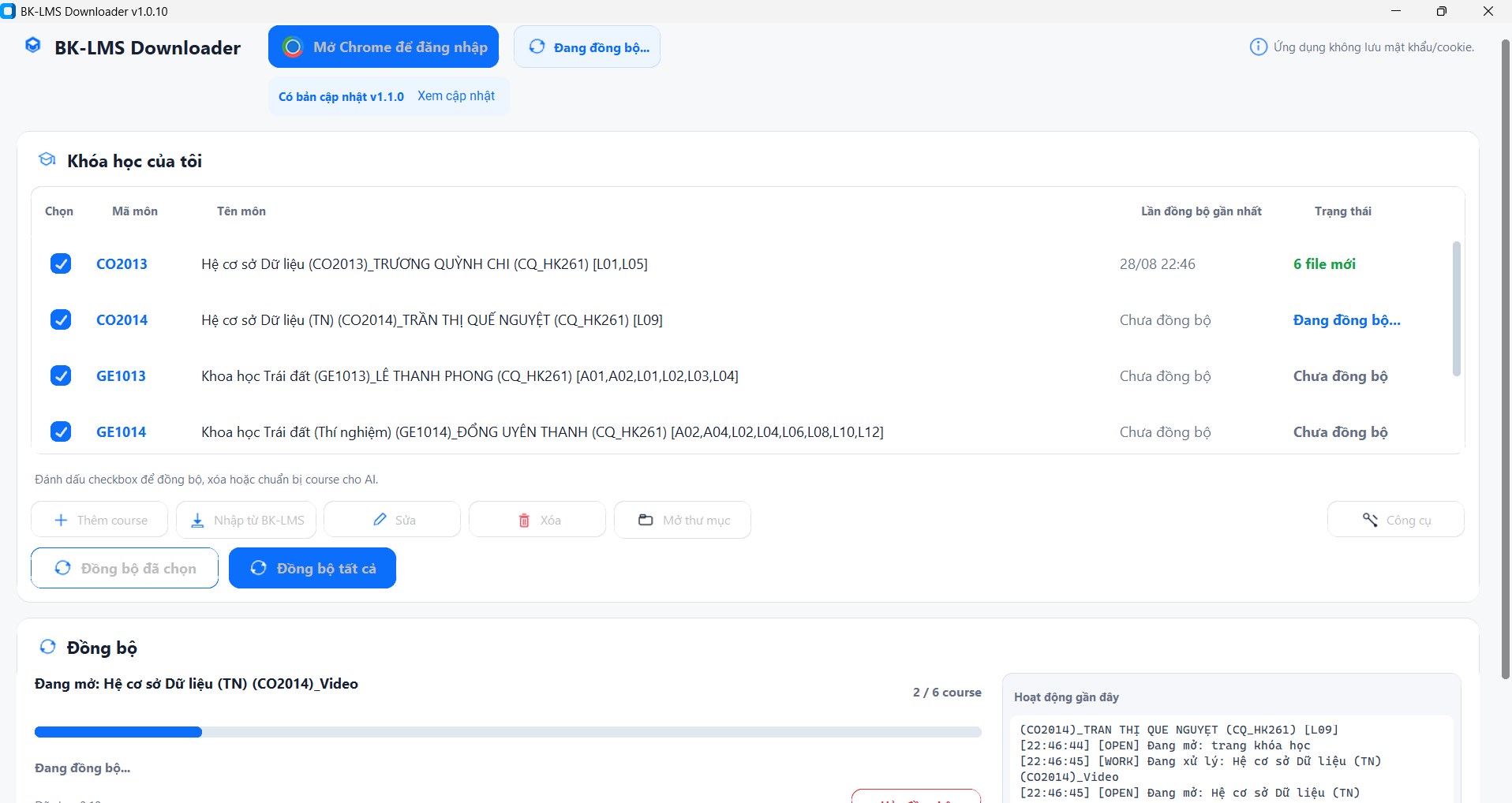This screenshot has width=1512, height=803.
Task: Click the sync spinner icon in header
Action: pyautogui.click(x=537, y=47)
